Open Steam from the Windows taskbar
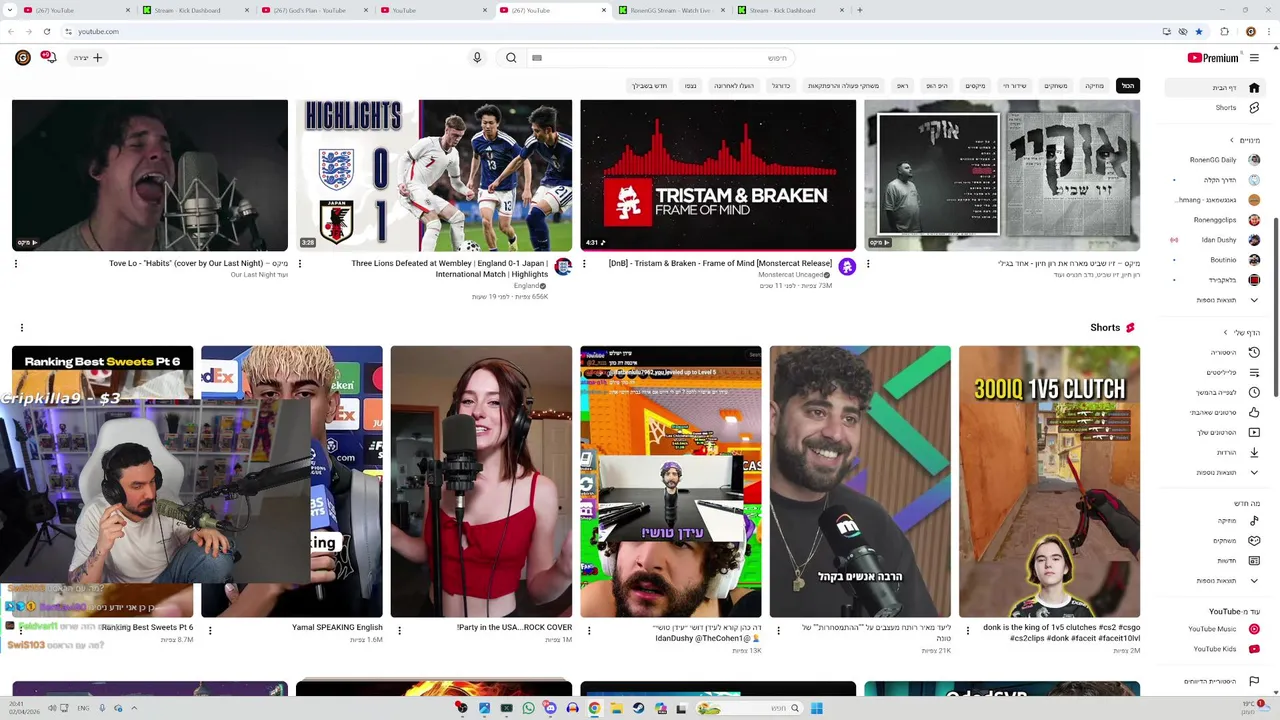The image size is (1280, 720). 638,708
